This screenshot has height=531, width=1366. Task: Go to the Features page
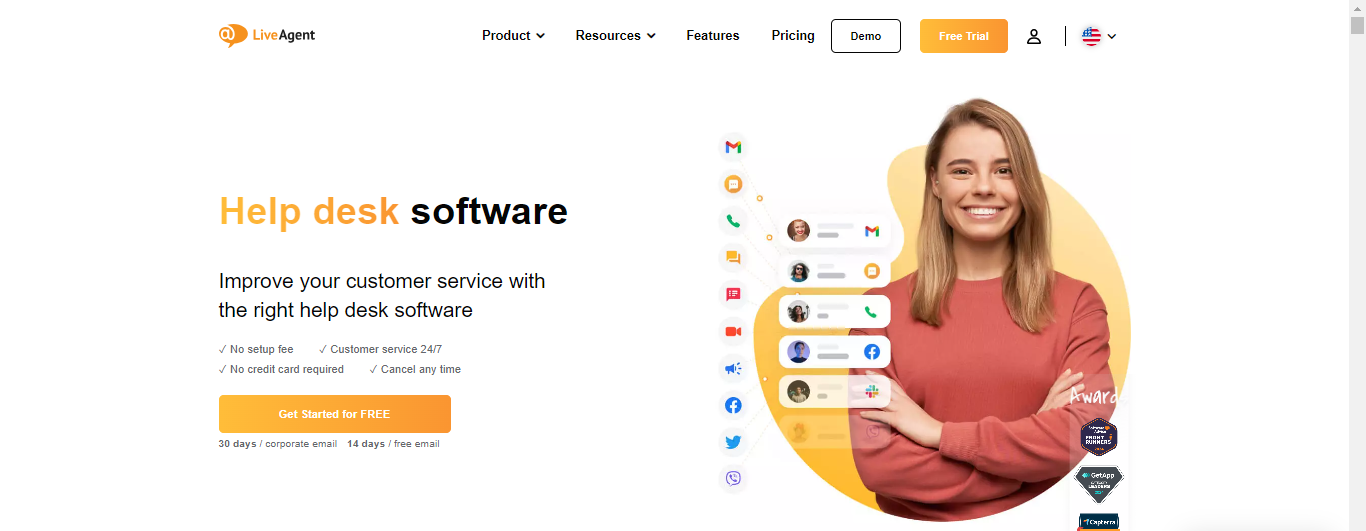click(713, 35)
